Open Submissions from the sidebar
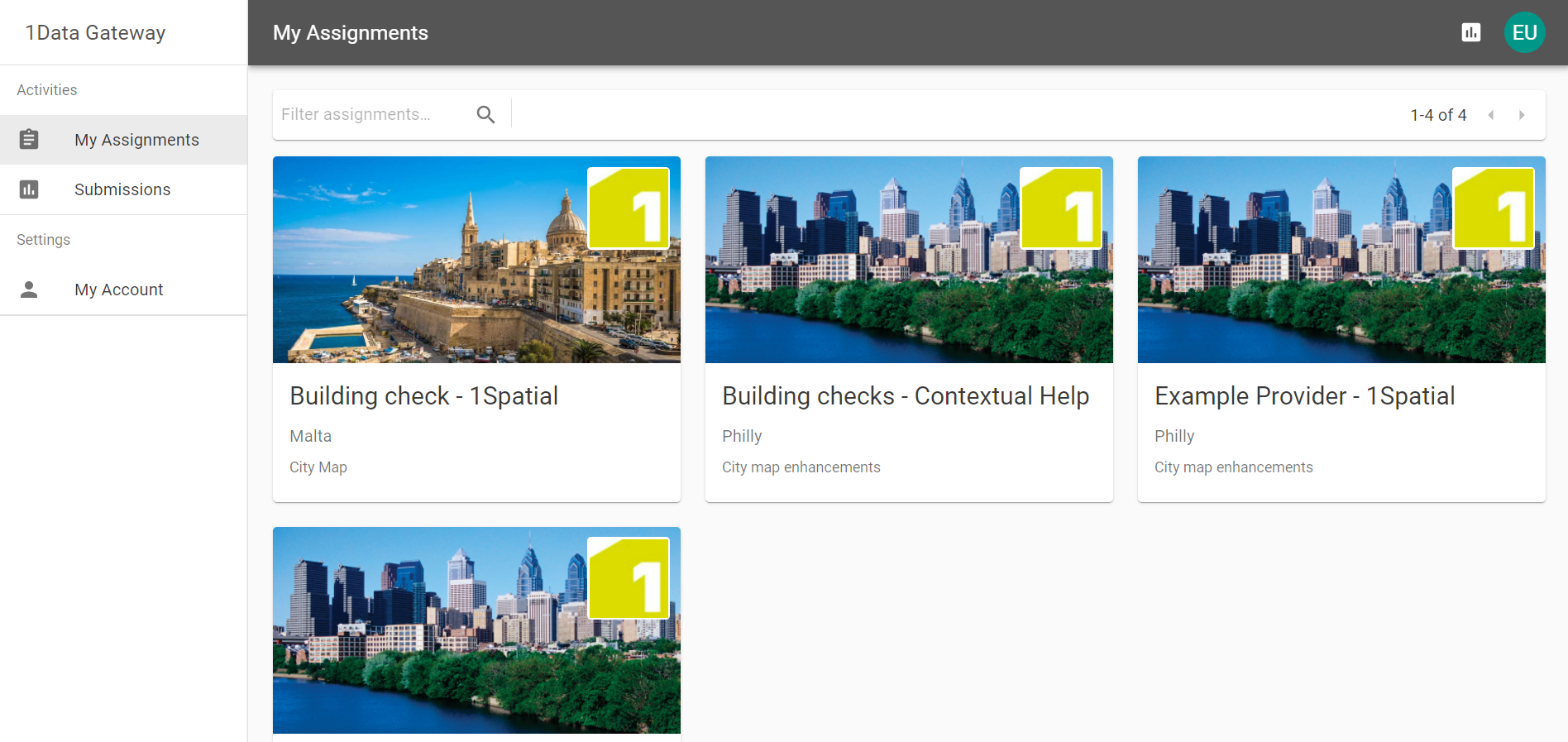The image size is (1568, 742). (122, 189)
